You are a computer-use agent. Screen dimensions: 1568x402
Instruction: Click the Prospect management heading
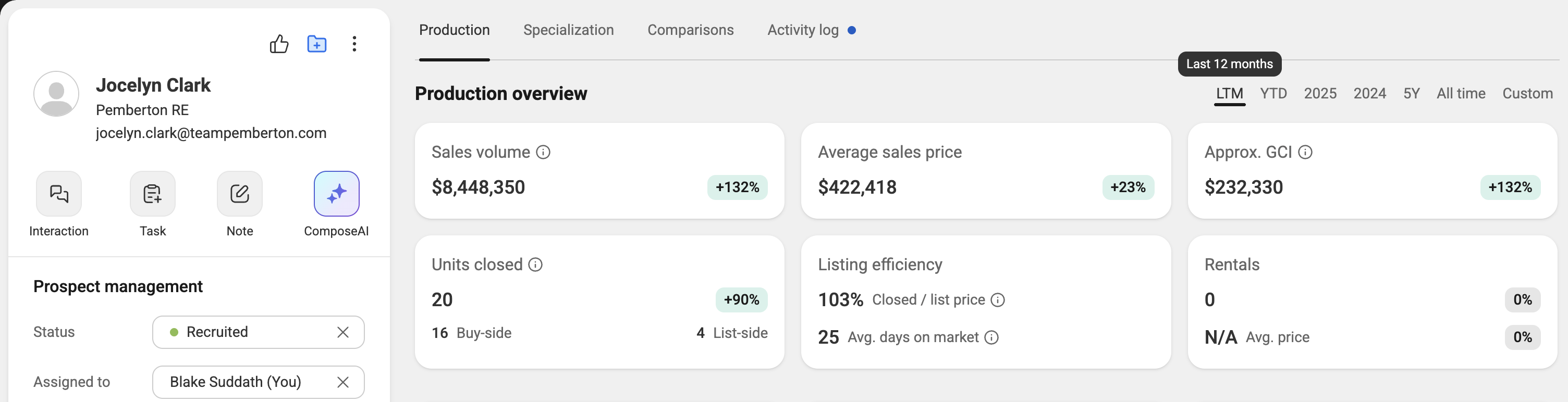point(118,286)
